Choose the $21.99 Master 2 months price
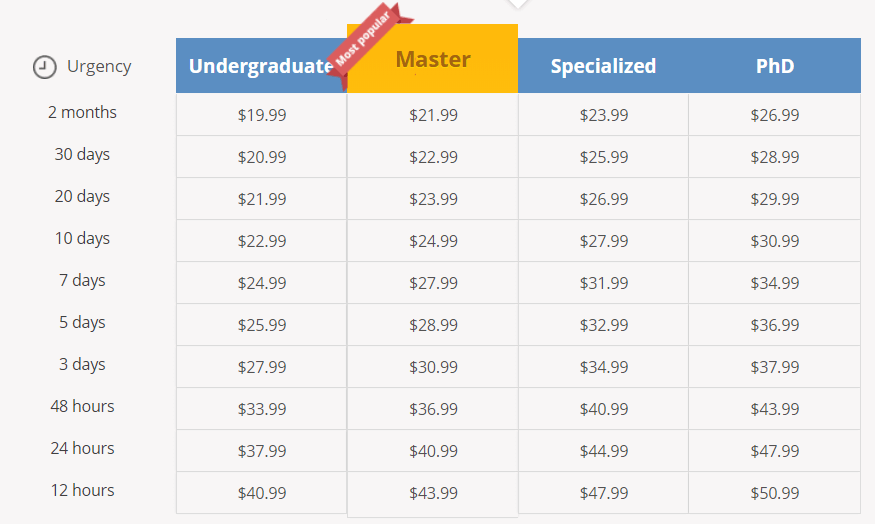 click(x=433, y=114)
